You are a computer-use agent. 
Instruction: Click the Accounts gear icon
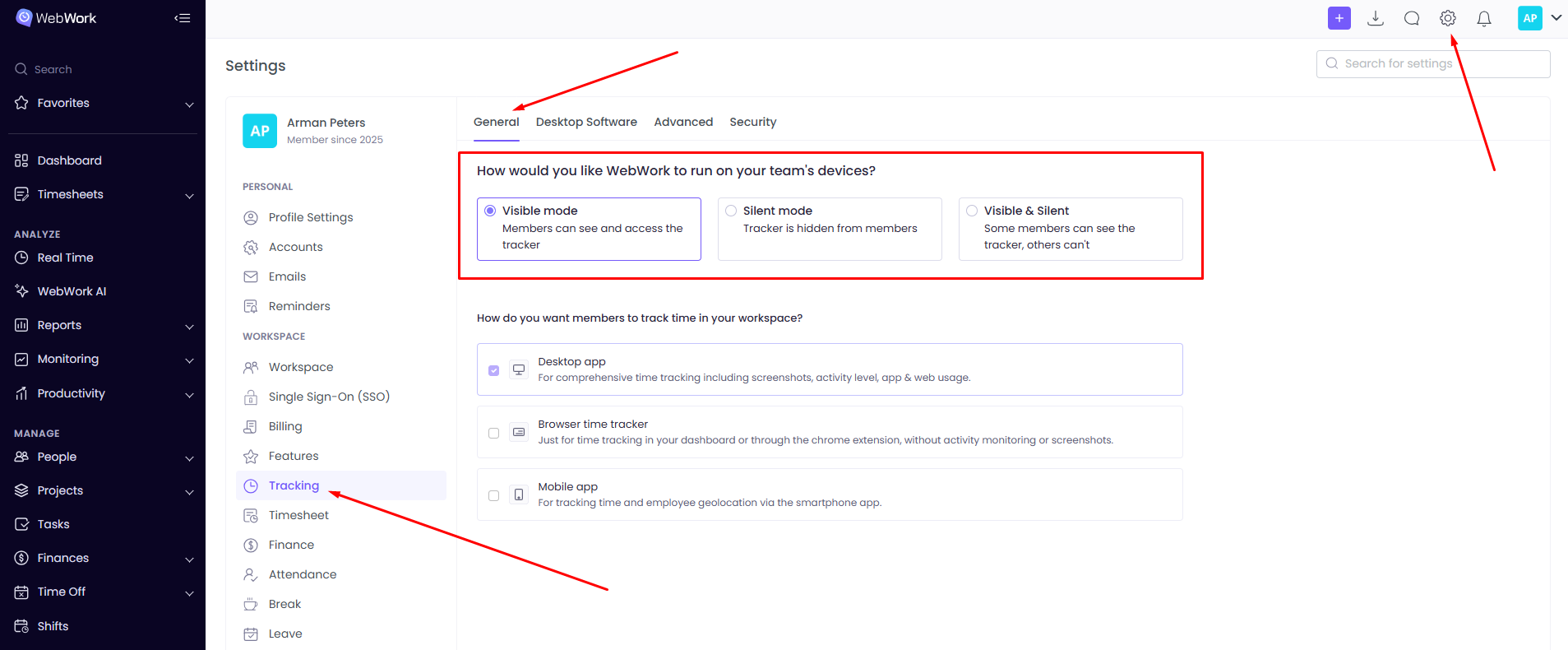[251, 247]
